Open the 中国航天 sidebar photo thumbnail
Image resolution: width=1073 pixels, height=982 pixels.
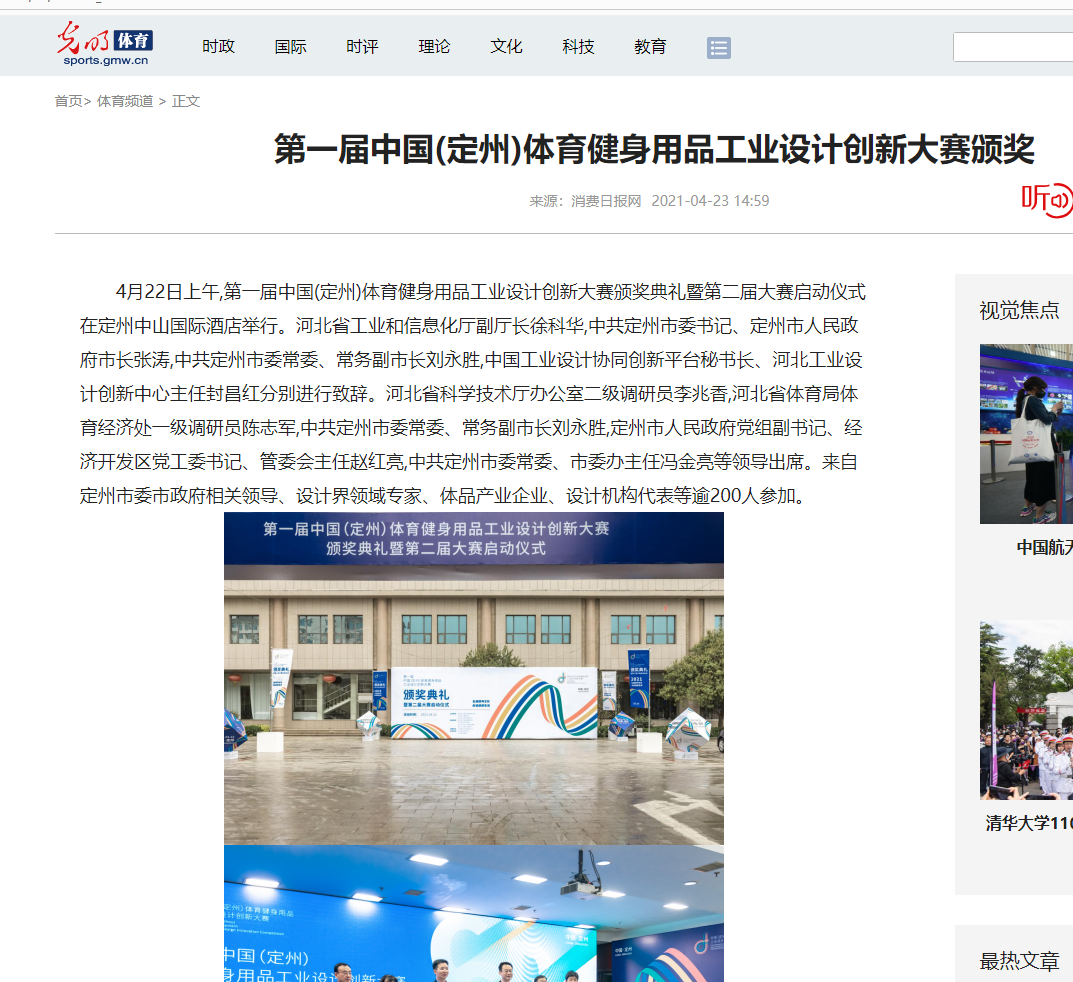tap(1026, 433)
